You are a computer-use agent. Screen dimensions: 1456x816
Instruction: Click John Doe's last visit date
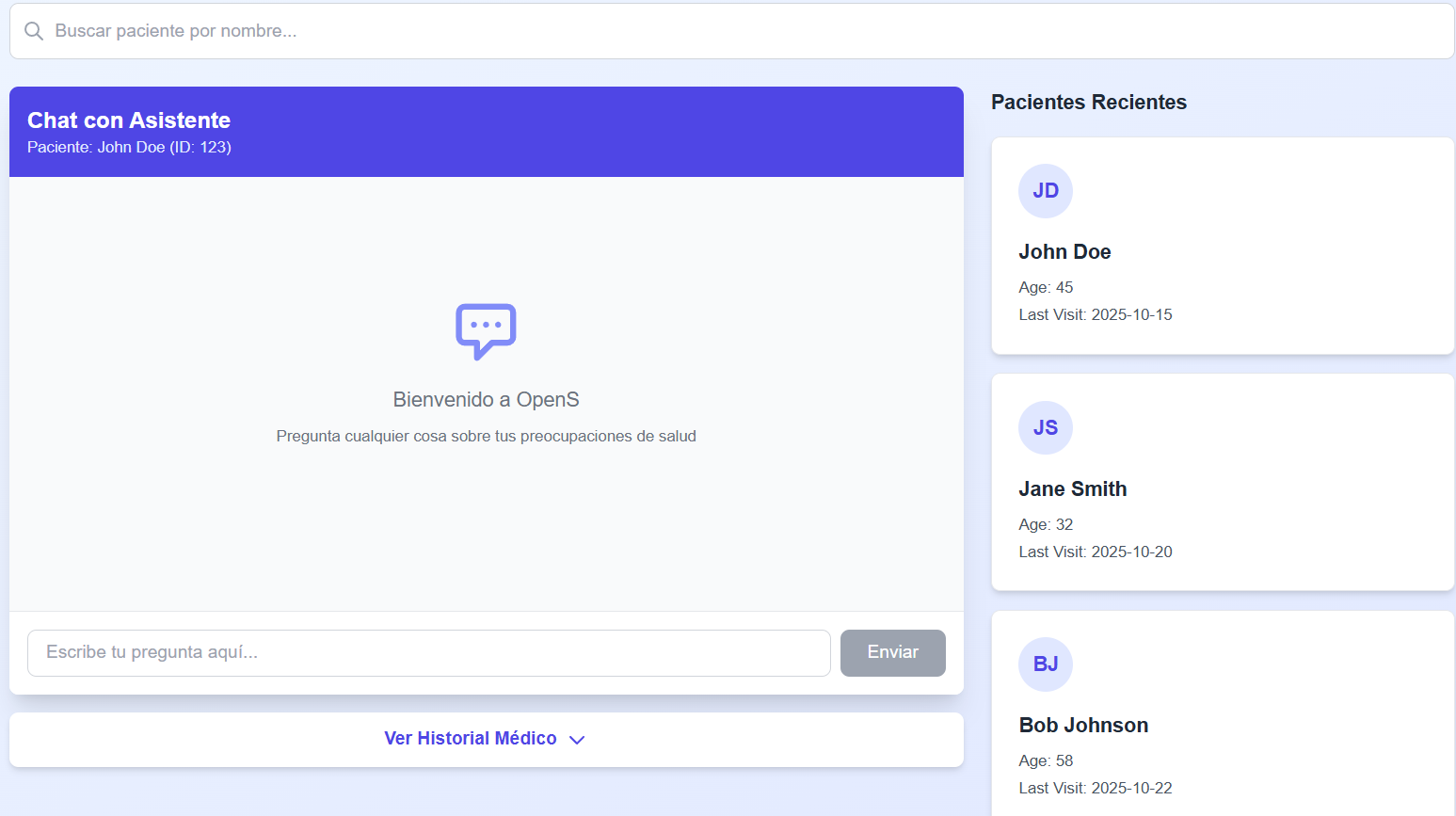click(1095, 314)
